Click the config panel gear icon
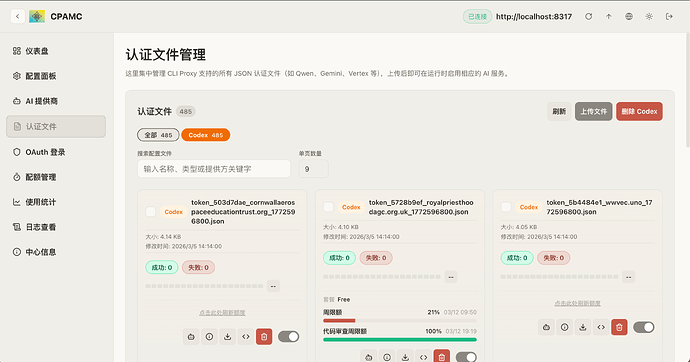Screen dimensions: 690x362 [17, 76]
